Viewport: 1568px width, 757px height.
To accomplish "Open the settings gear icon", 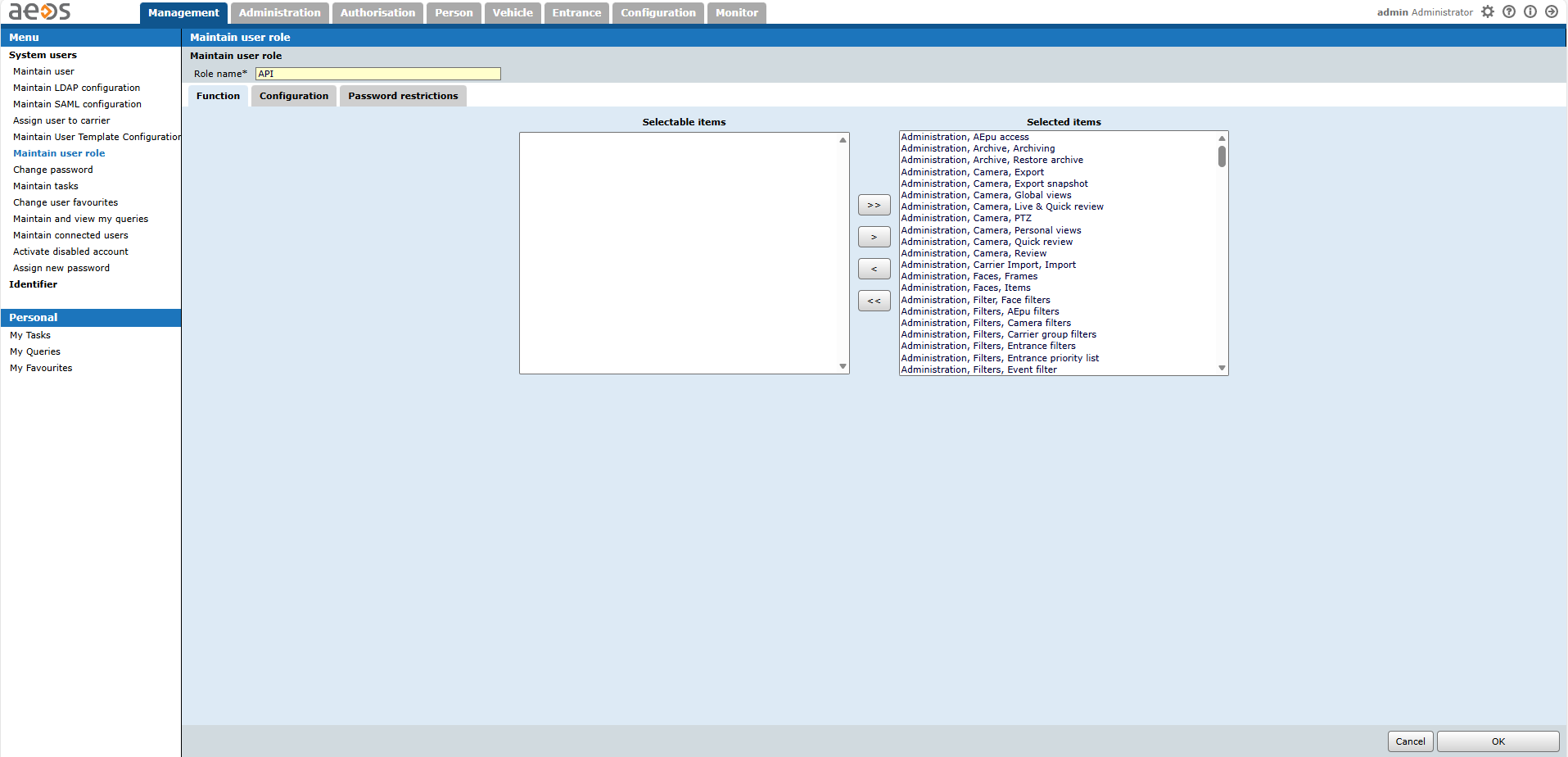I will 1488,11.
